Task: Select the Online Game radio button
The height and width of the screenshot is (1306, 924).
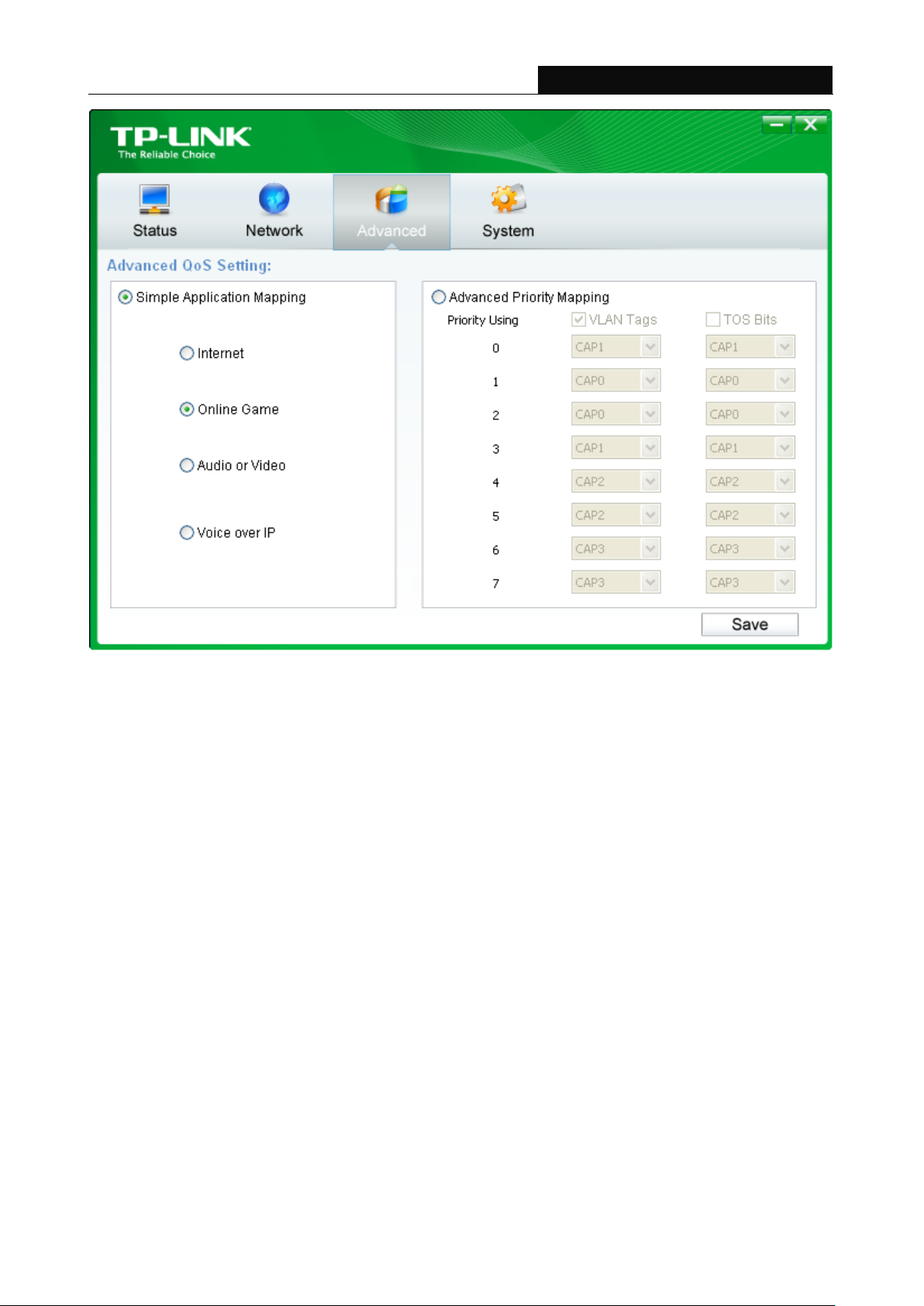Action: [187, 410]
